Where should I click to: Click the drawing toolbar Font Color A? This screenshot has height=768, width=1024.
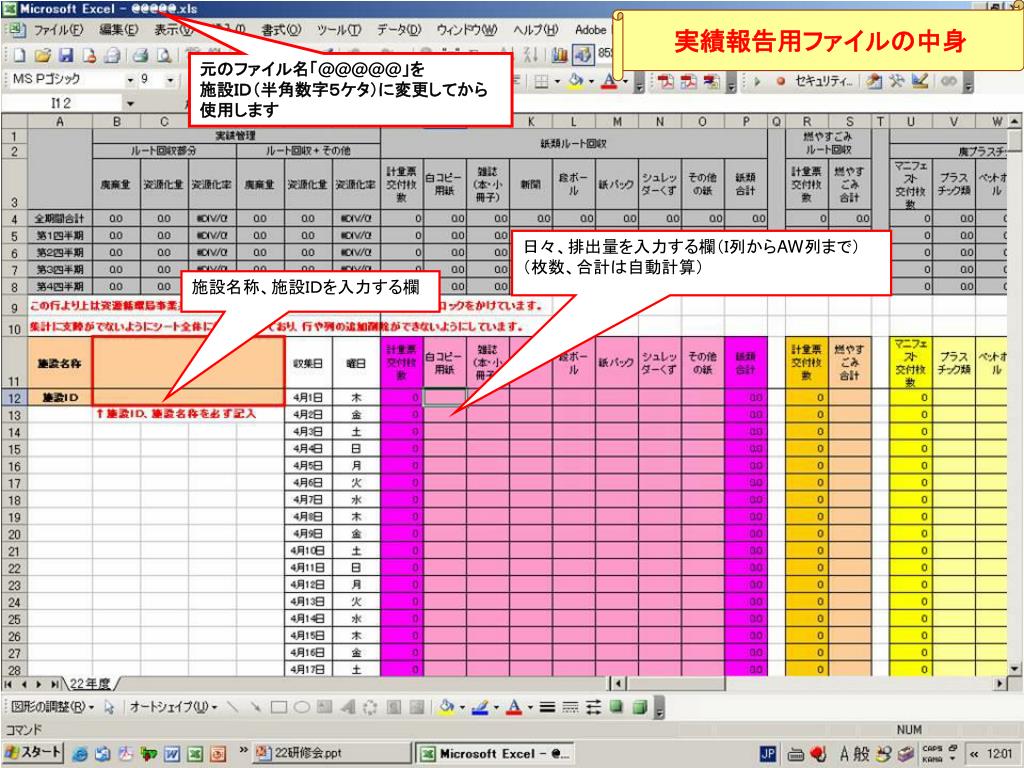tap(514, 707)
